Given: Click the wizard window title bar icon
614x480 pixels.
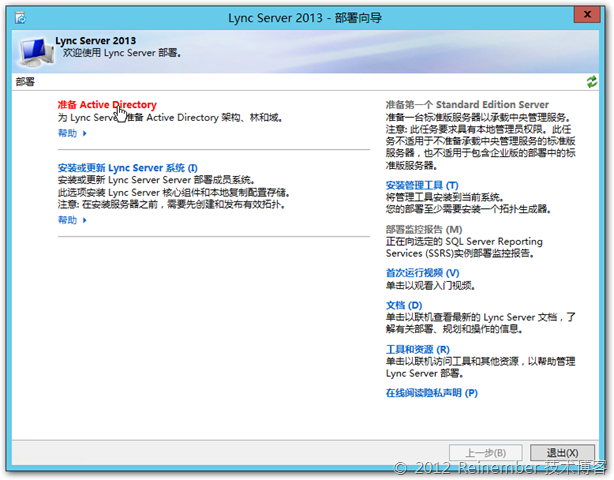Looking at the screenshot, I should click(20, 18).
